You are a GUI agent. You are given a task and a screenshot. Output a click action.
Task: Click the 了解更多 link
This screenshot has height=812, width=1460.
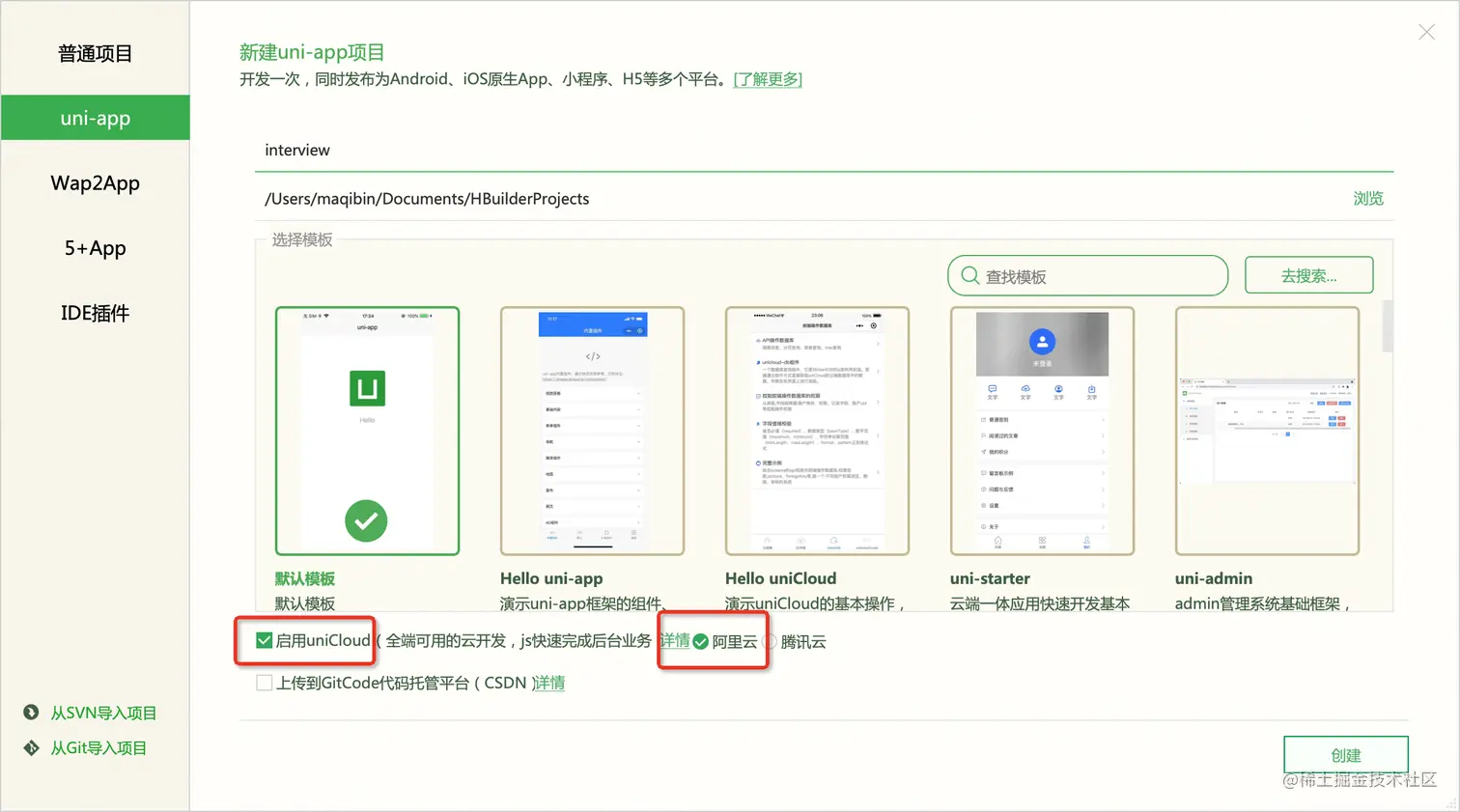[x=768, y=79]
